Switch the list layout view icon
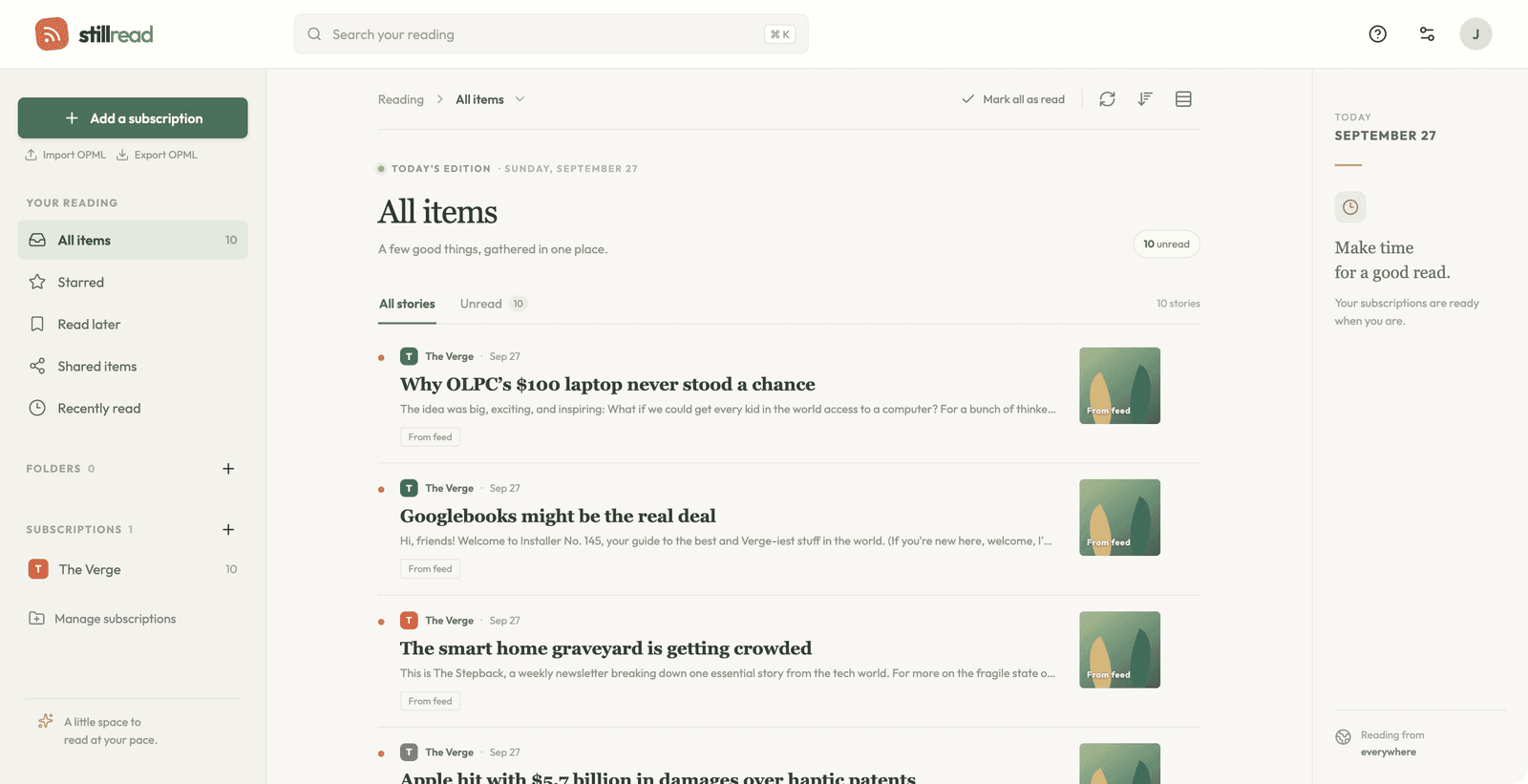 point(1183,99)
